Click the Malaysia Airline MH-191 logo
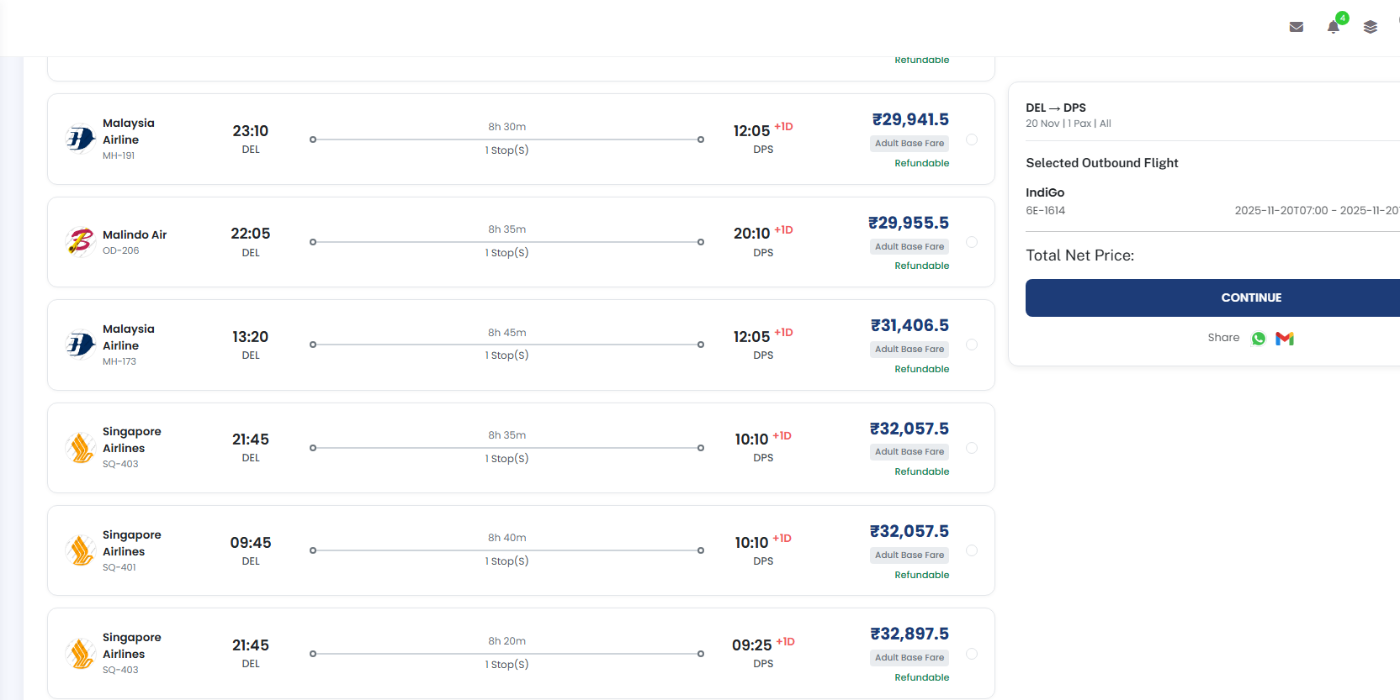1400x700 pixels. pos(80,139)
